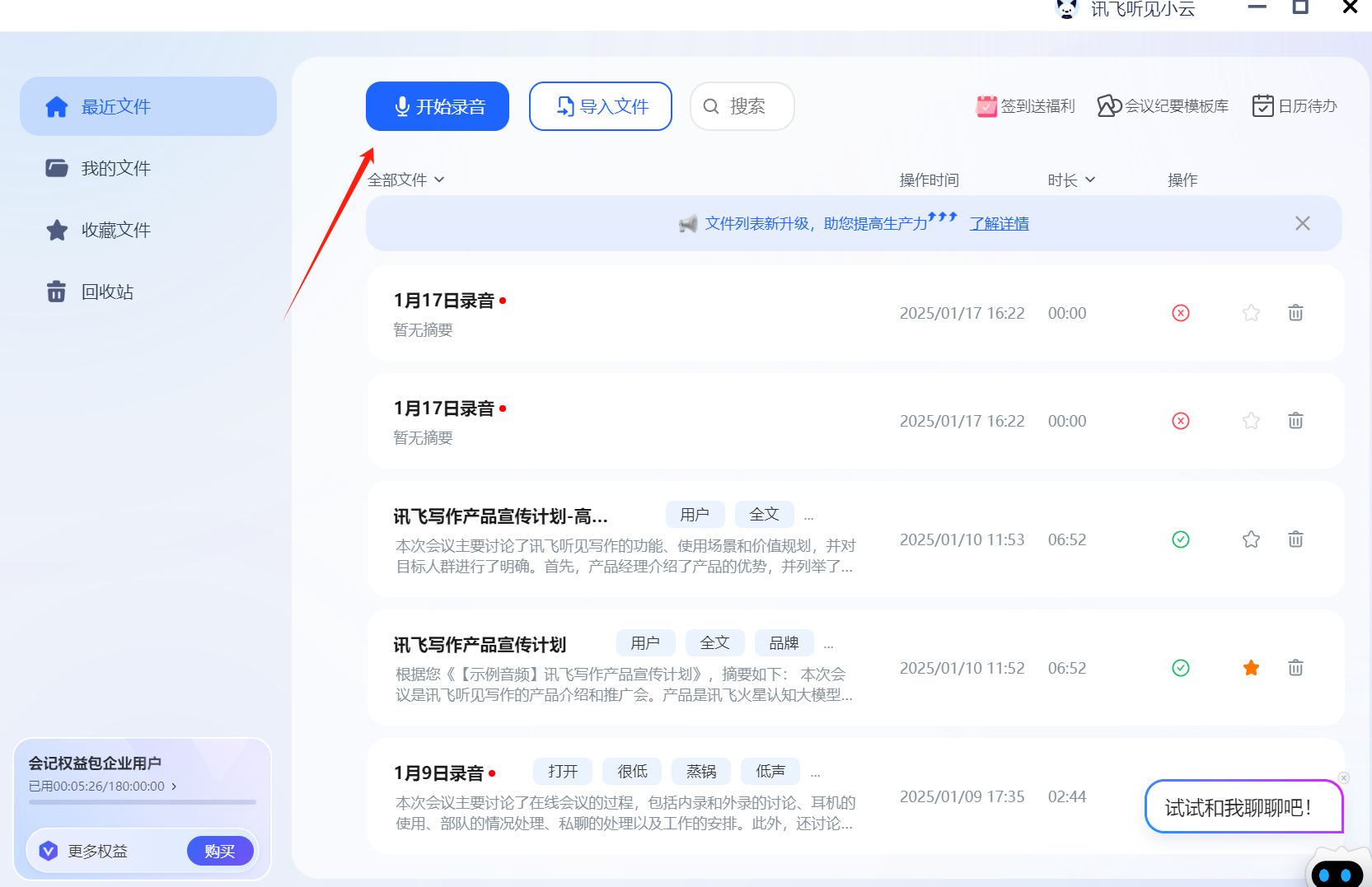
Task: Favorite the first 1月17日录音 with the star
Action: [1251, 313]
